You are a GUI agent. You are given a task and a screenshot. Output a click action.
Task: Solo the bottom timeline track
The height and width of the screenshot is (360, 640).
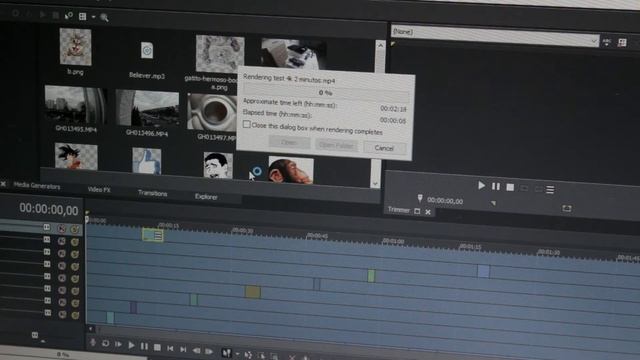75,315
